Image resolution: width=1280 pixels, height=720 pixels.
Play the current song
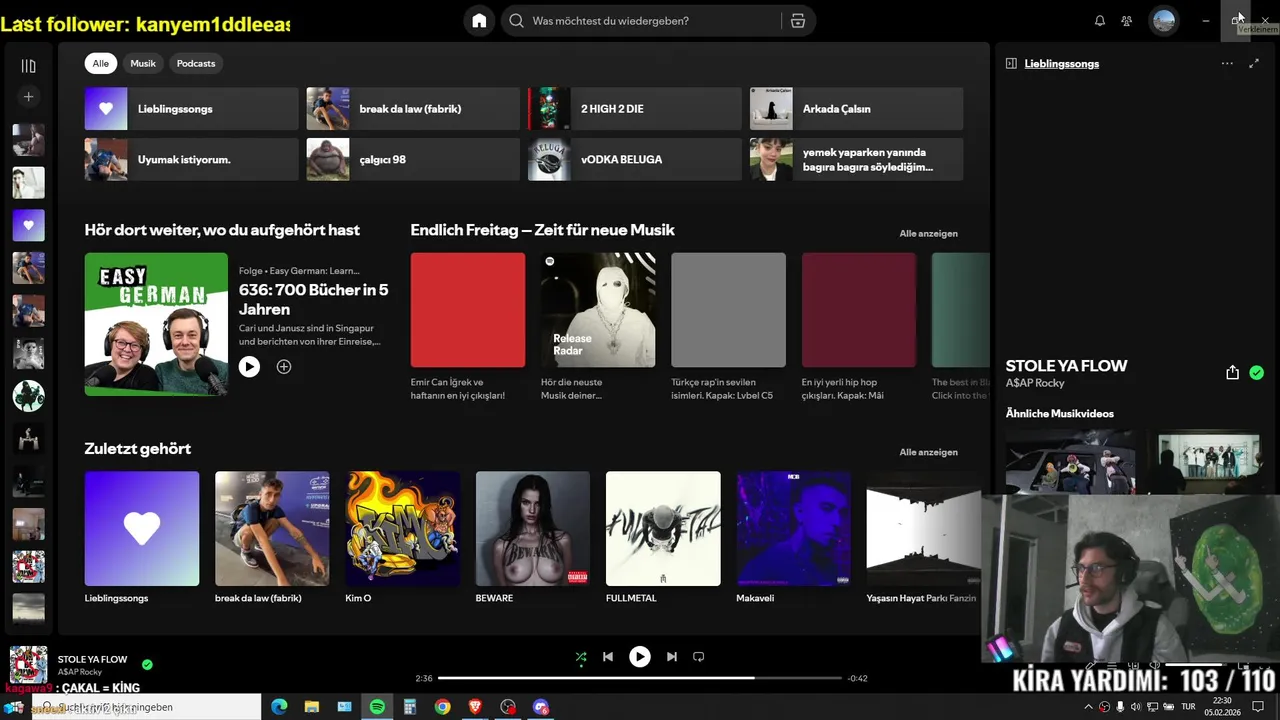click(640, 657)
